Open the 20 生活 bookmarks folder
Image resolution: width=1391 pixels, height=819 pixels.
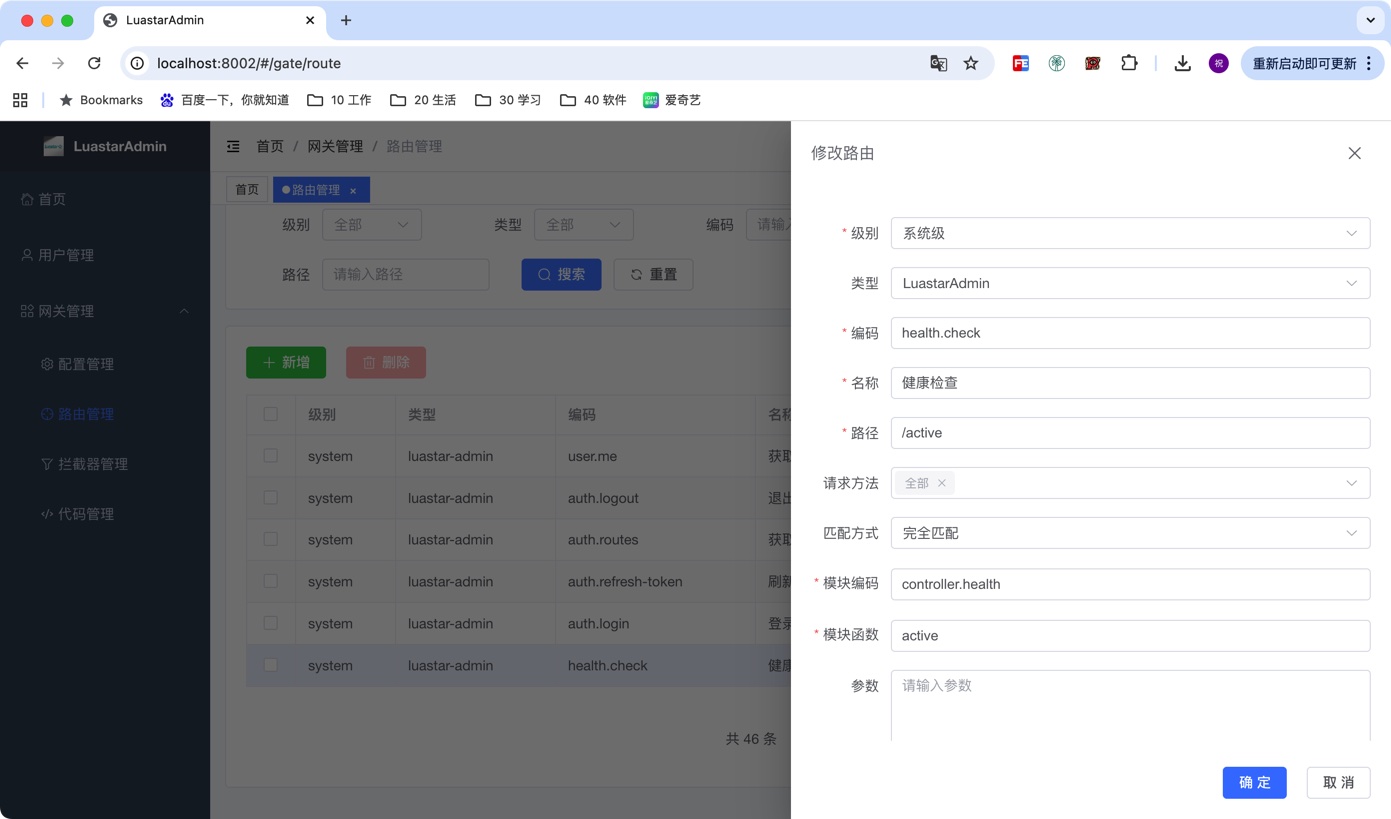tap(423, 100)
